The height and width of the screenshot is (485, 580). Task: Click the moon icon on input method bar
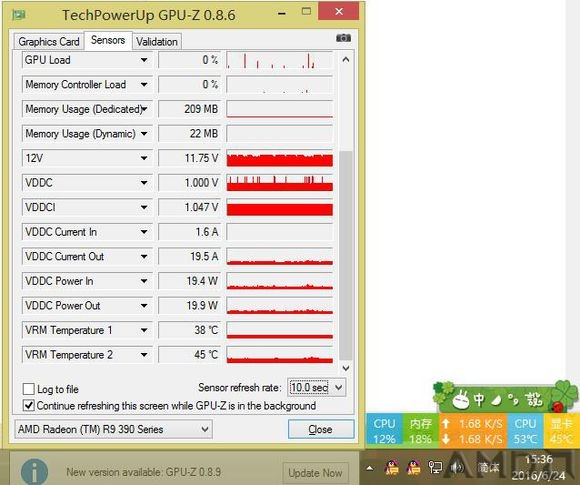tap(497, 400)
